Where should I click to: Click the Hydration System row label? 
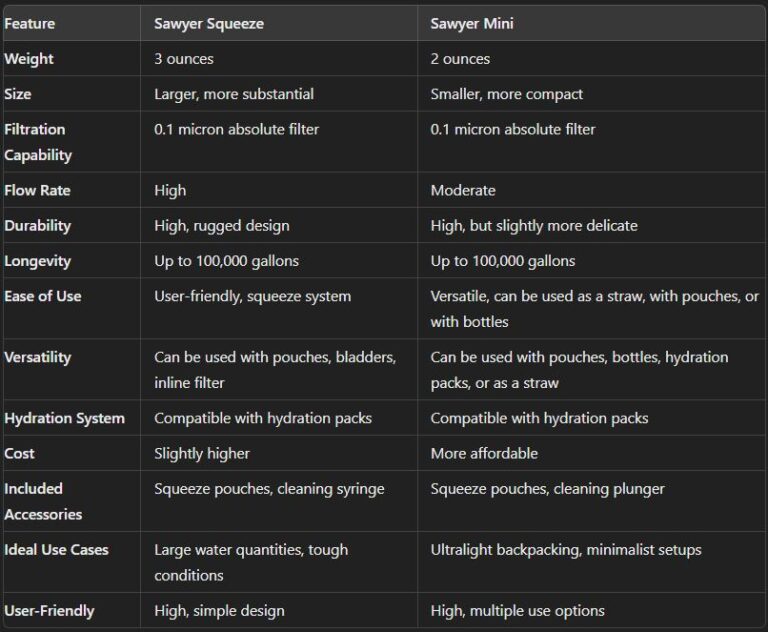64,418
